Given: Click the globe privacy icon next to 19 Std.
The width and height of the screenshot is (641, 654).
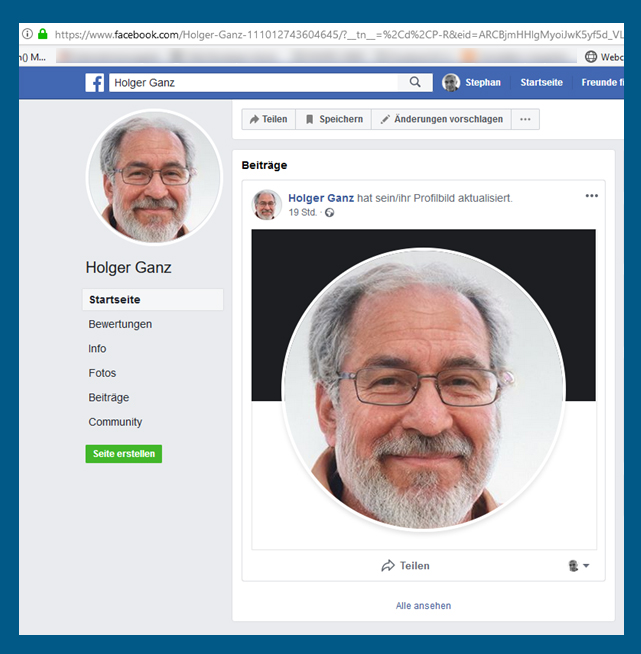Looking at the screenshot, I should (x=330, y=213).
